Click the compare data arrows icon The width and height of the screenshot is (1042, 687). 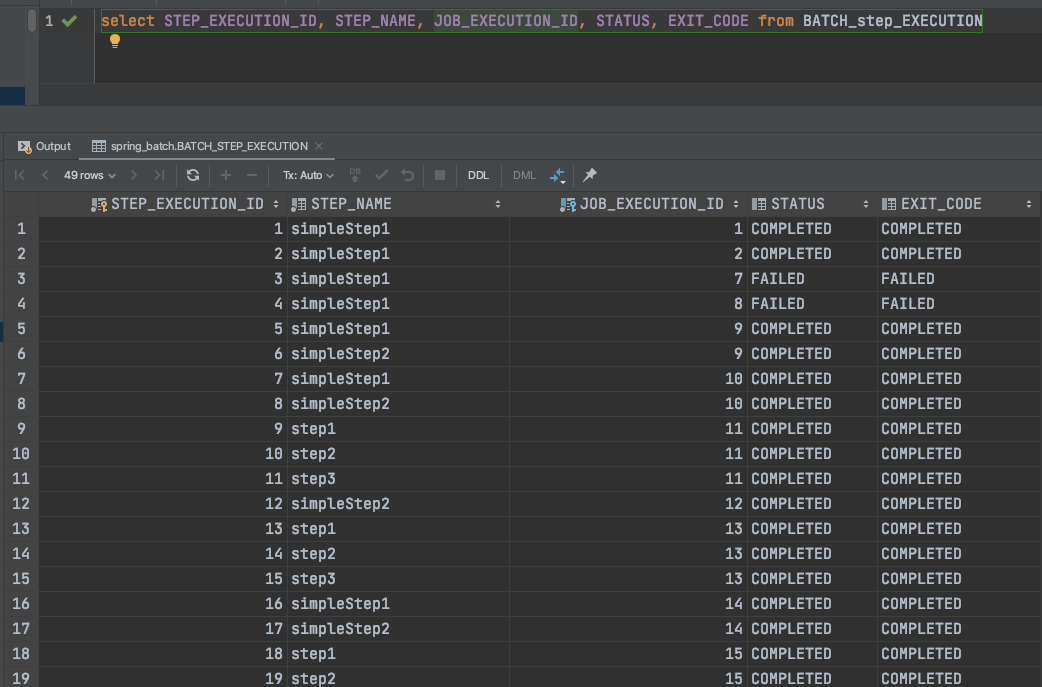[558, 176]
